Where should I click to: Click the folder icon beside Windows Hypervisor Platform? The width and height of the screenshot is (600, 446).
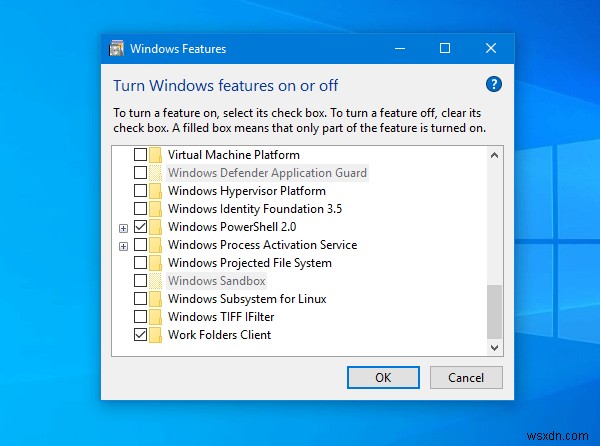(155, 191)
